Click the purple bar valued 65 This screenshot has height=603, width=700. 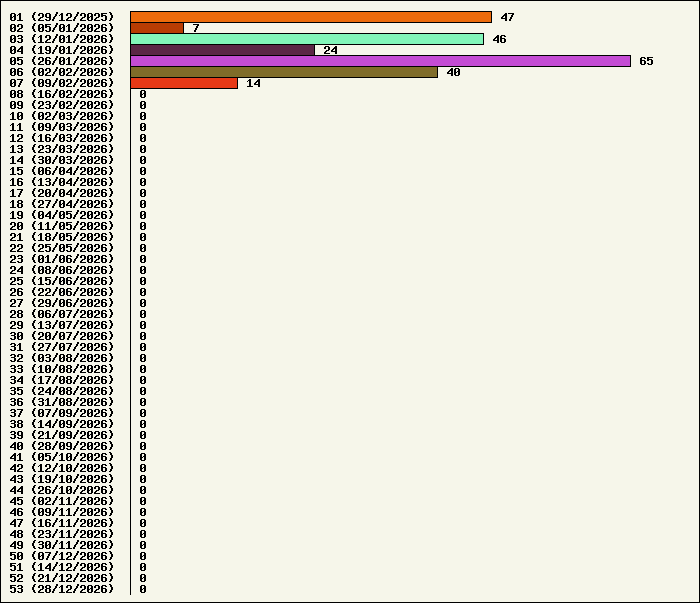tap(380, 61)
